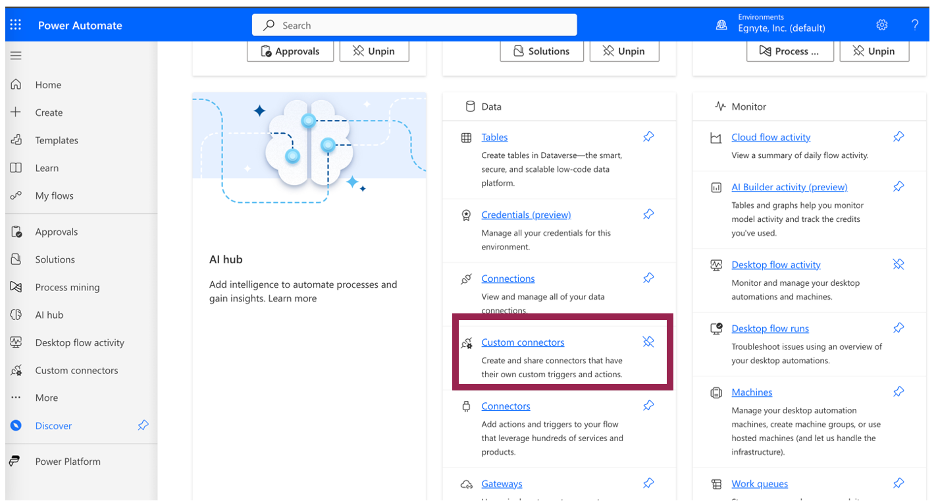
Task: Pin Desktop flow runs to navigation
Action: [898, 328]
